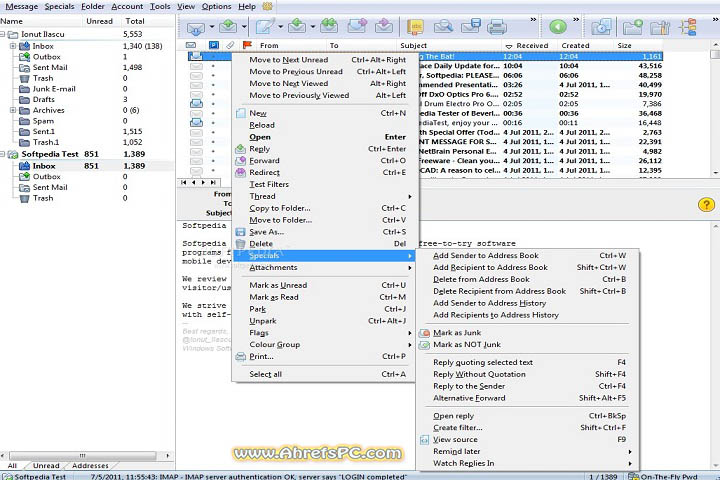Click message list scroll-down arrow
Screen dimensions: 720x480
tap(715, 173)
